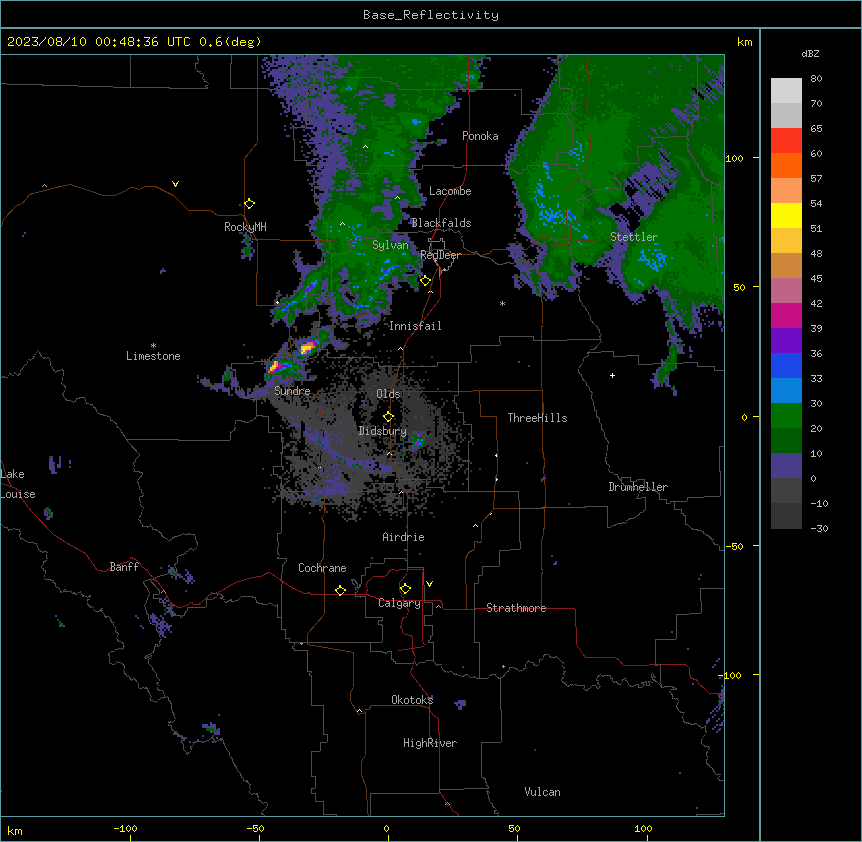The image size is (862, 842).
Task: Select the purple 36-39 dBZ legend swatch
Action: [x=786, y=341]
